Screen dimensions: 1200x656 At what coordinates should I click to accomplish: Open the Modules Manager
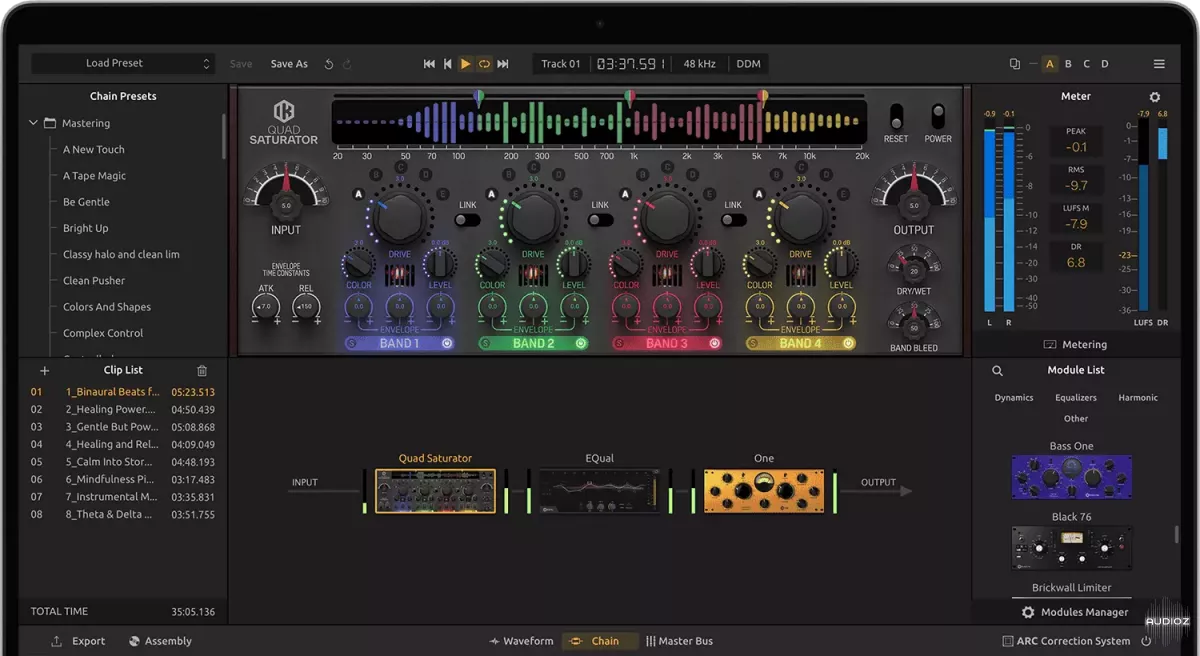coord(1074,612)
